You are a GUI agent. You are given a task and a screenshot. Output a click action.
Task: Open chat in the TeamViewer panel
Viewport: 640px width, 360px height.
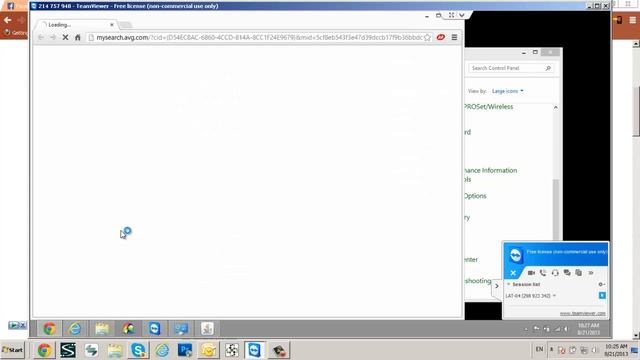pos(567,273)
